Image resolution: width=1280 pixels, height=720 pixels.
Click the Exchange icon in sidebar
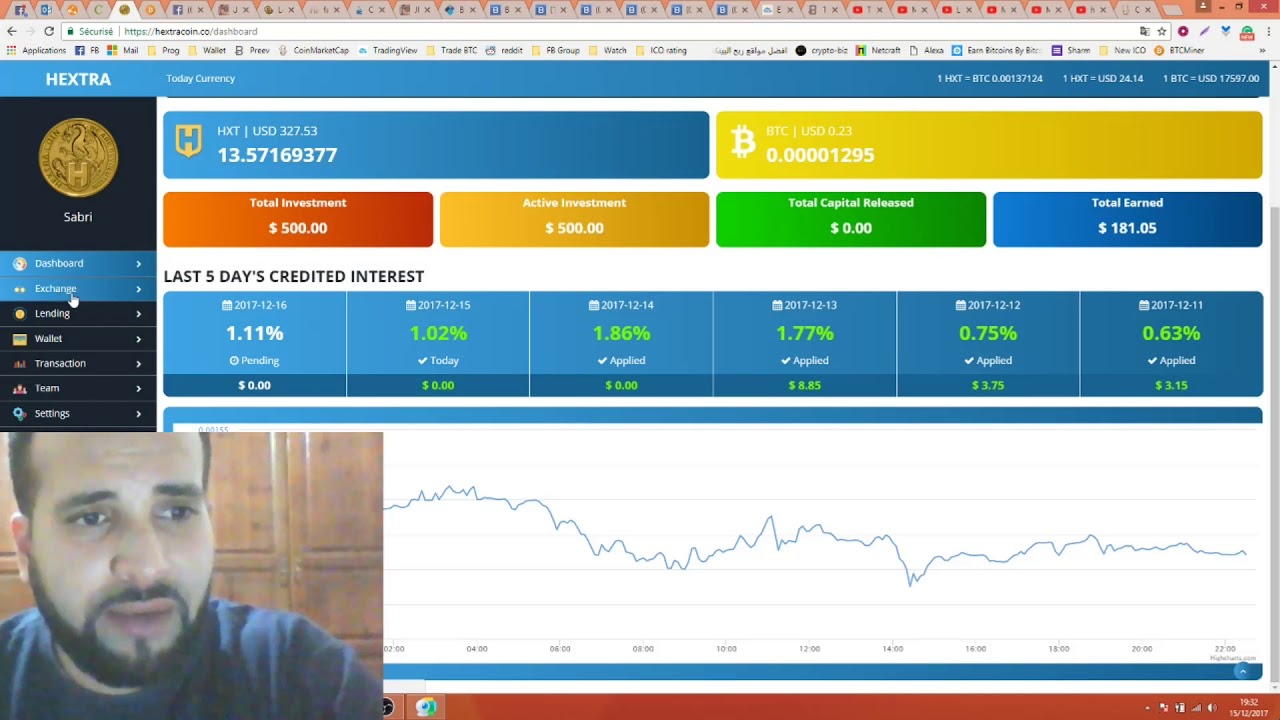pyautogui.click(x=19, y=289)
